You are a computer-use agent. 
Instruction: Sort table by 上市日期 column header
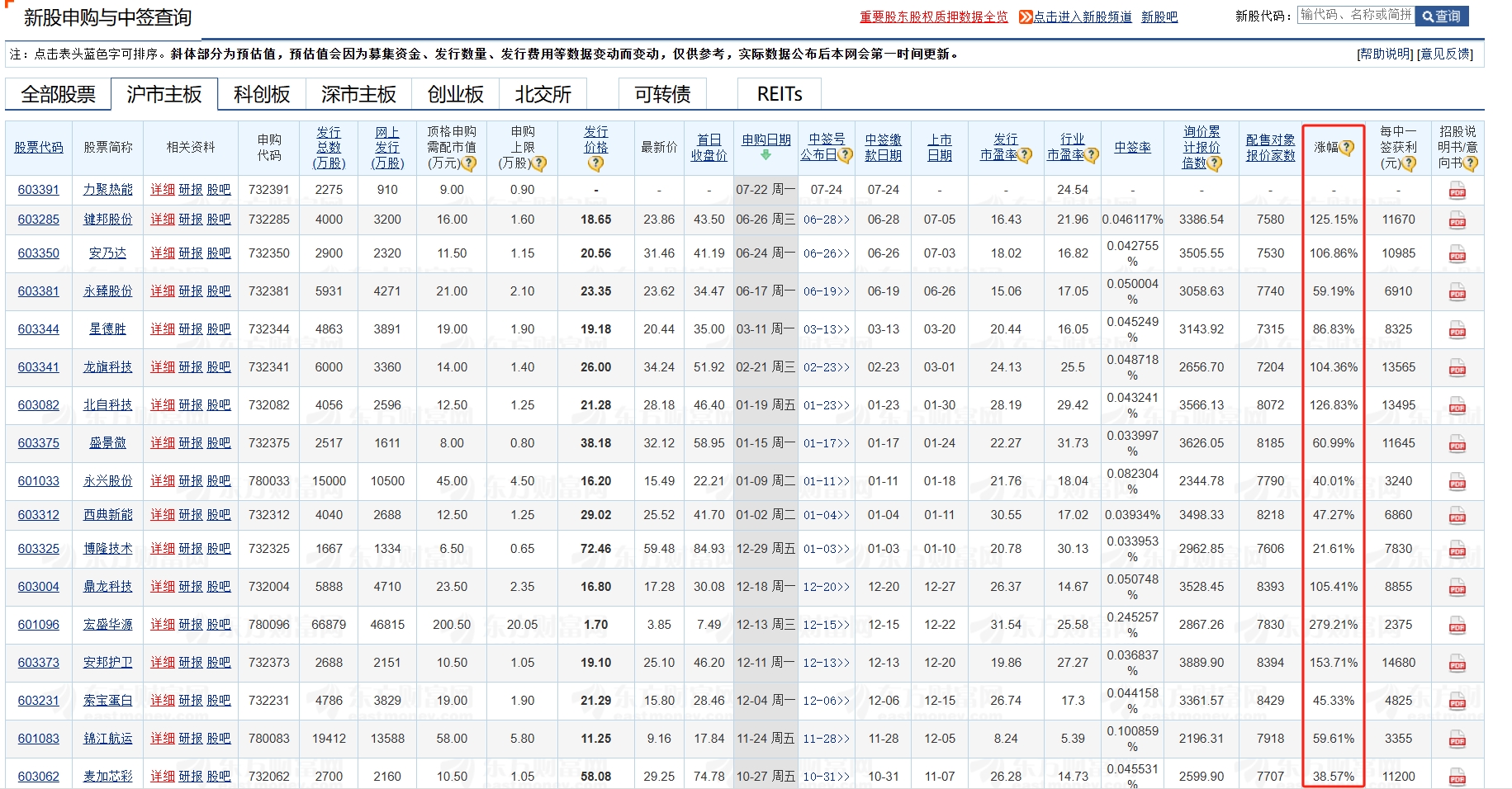(x=939, y=148)
